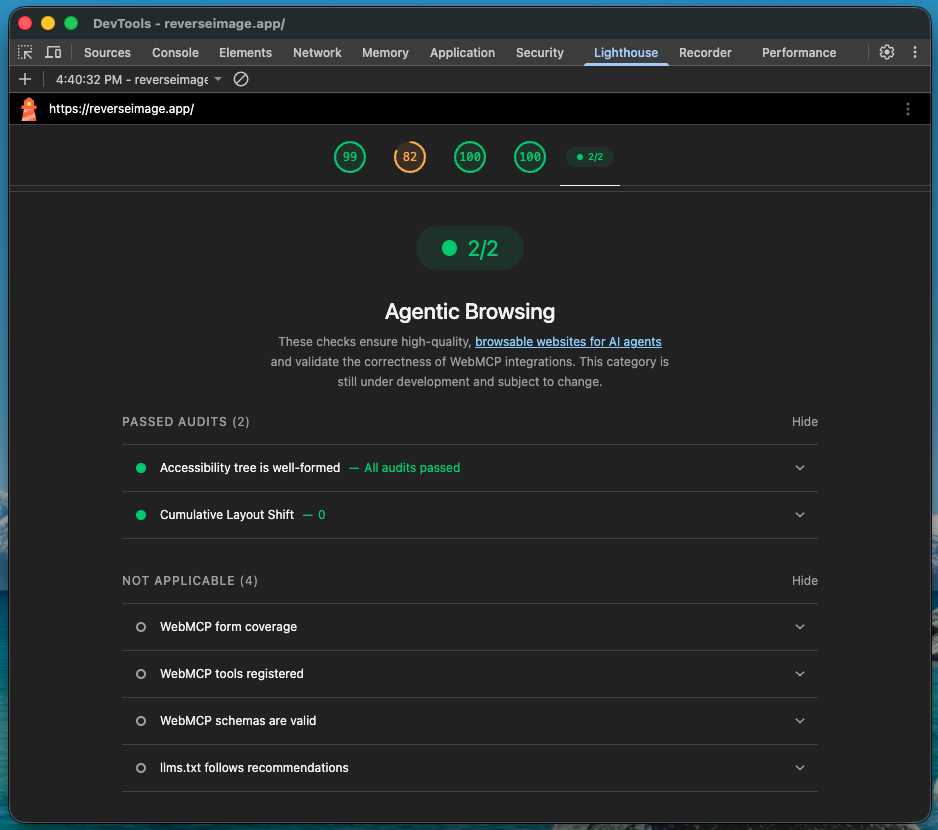
Task: Jump to the first 100 score gauge
Action: click(470, 157)
